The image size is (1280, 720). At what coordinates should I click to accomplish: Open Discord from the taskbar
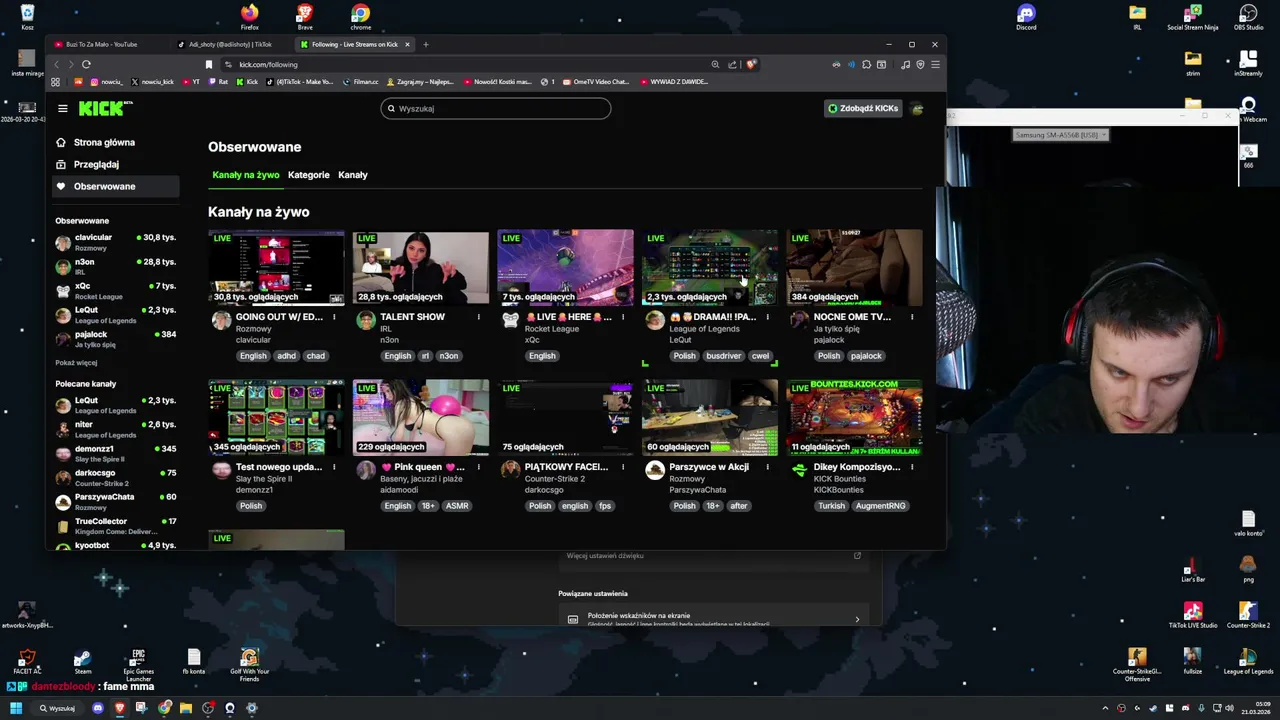click(98, 708)
